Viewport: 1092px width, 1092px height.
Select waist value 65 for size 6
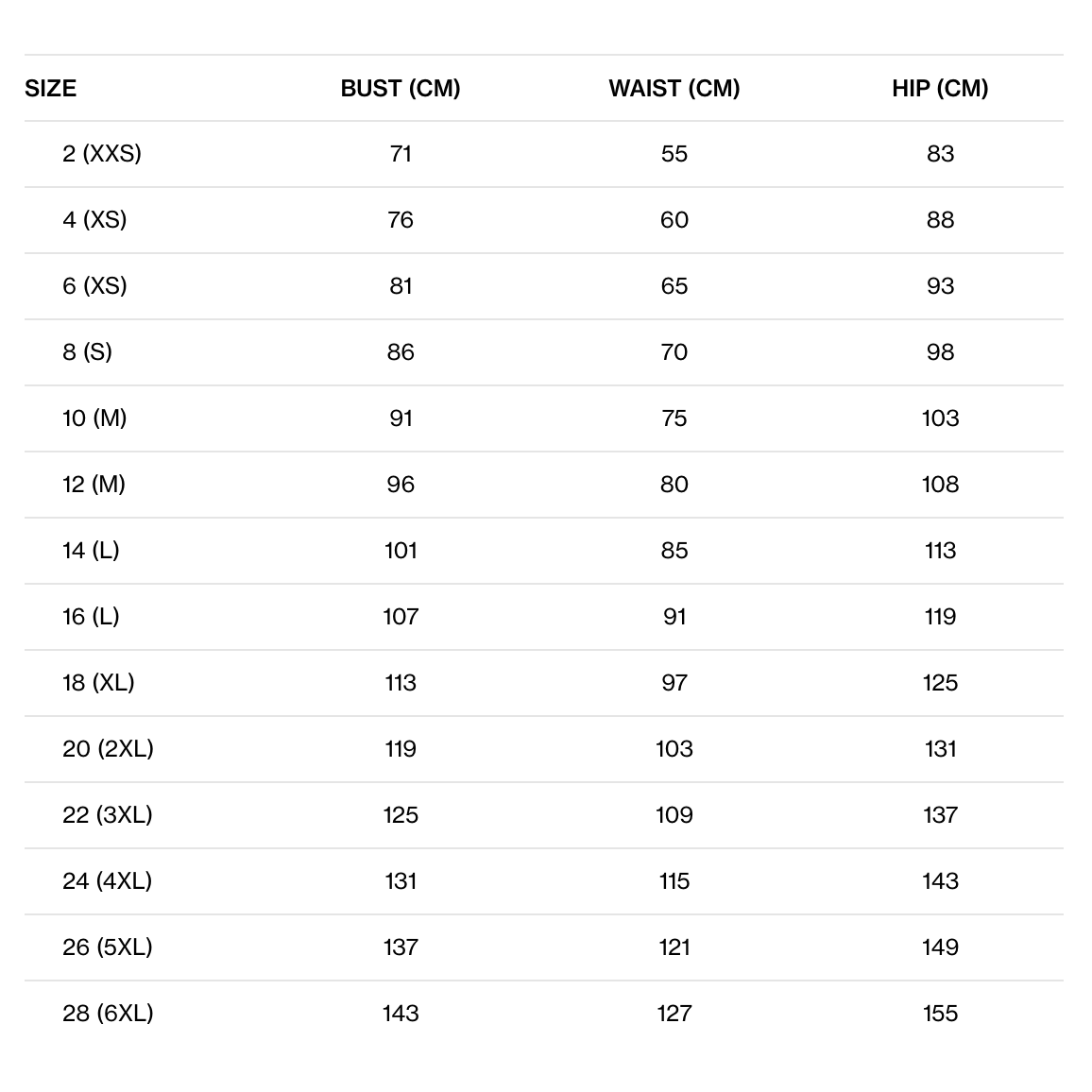(x=674, y=285)
